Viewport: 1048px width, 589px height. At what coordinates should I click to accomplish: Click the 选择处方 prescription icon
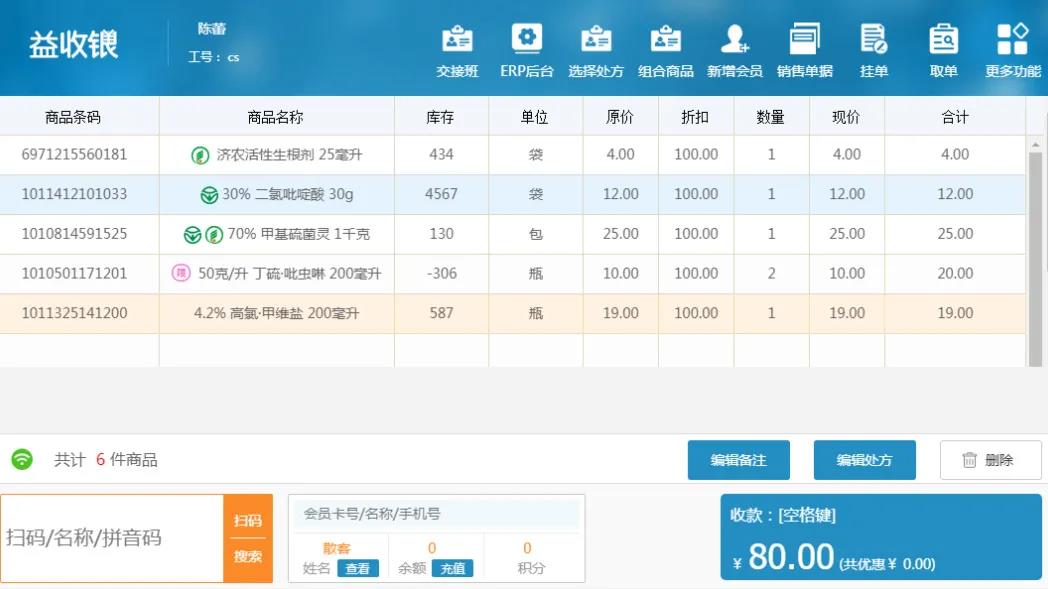(x=596, y=51)
